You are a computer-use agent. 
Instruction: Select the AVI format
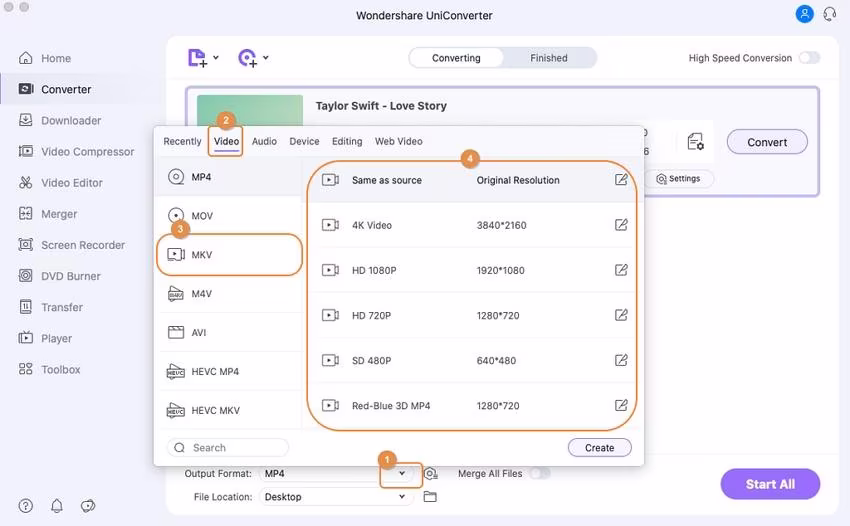[229, 332]
